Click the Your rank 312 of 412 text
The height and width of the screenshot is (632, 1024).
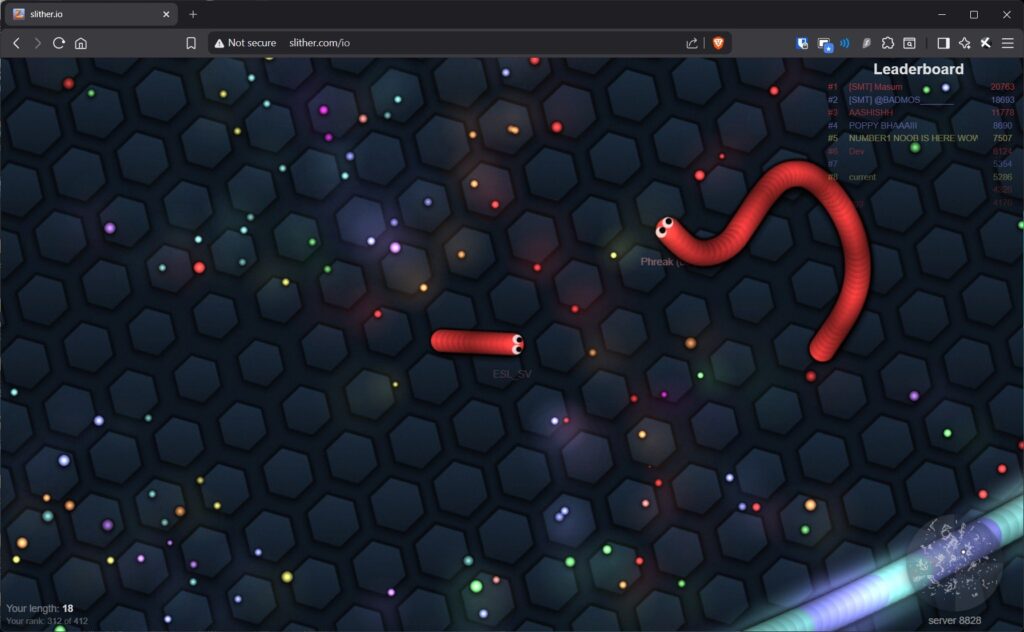point(47,621)
